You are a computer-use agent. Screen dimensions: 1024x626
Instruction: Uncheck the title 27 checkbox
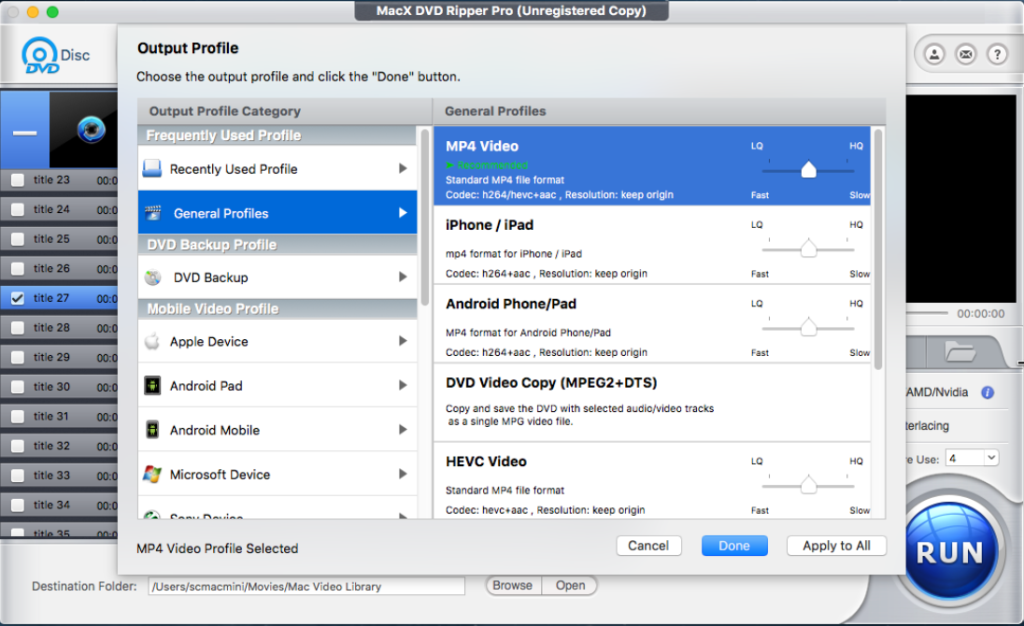point(18,298)
